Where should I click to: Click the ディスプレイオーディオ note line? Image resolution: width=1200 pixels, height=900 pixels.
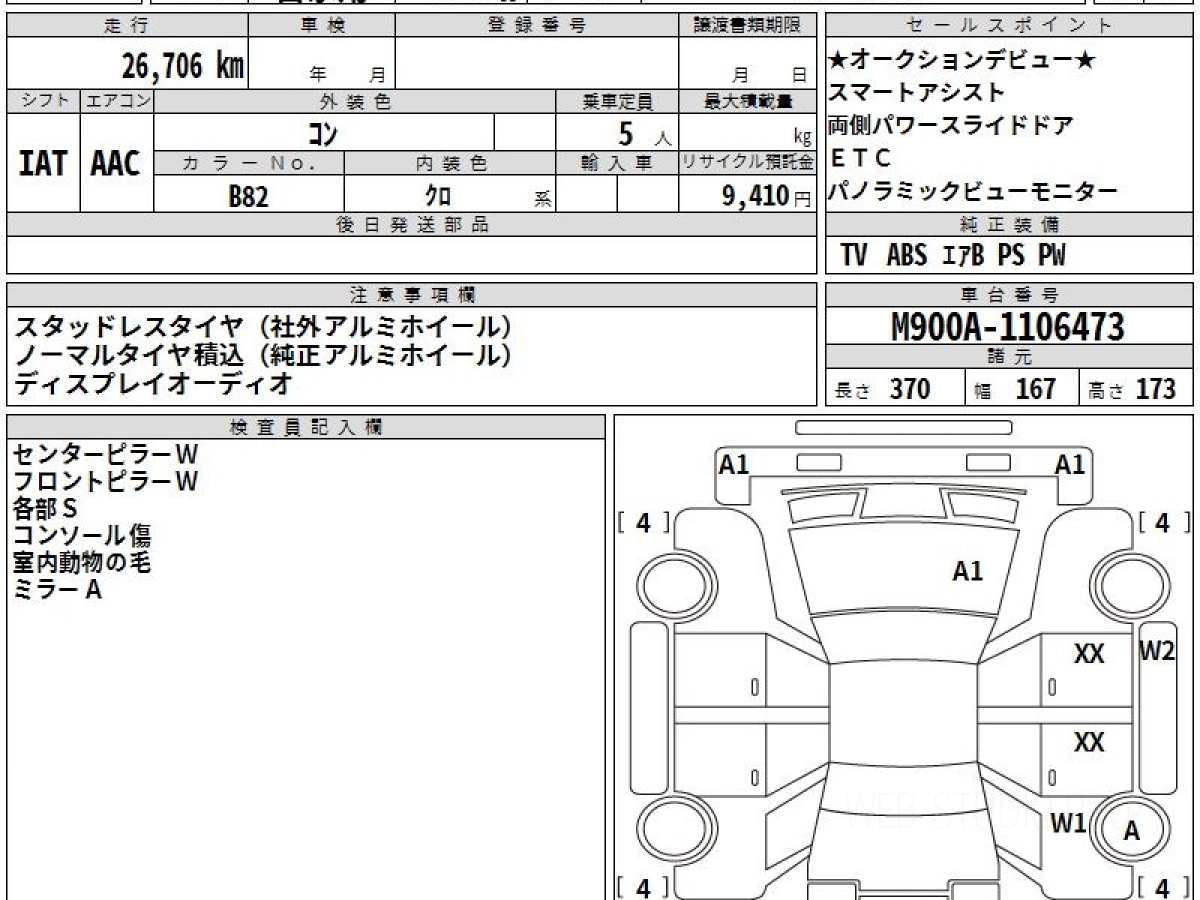(154, 382)
